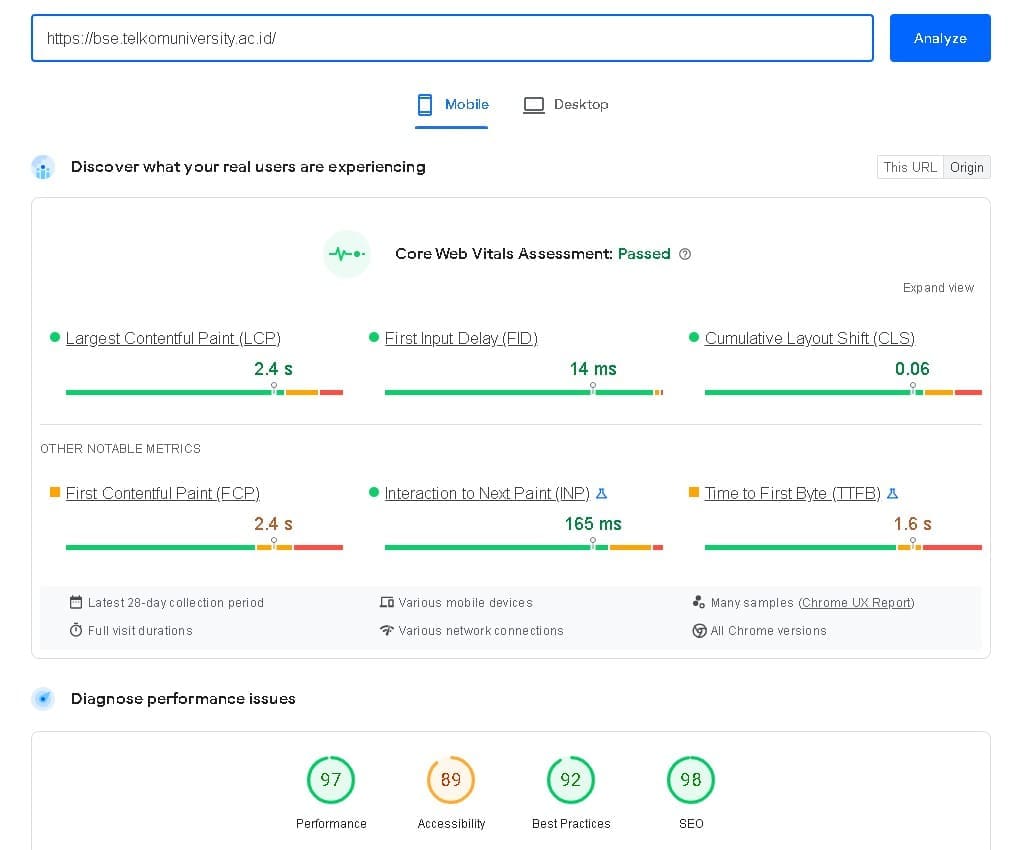Click the devices icon for mobile devices
The width and height of the screenshot is (1022, 850).
coord(387,602)
